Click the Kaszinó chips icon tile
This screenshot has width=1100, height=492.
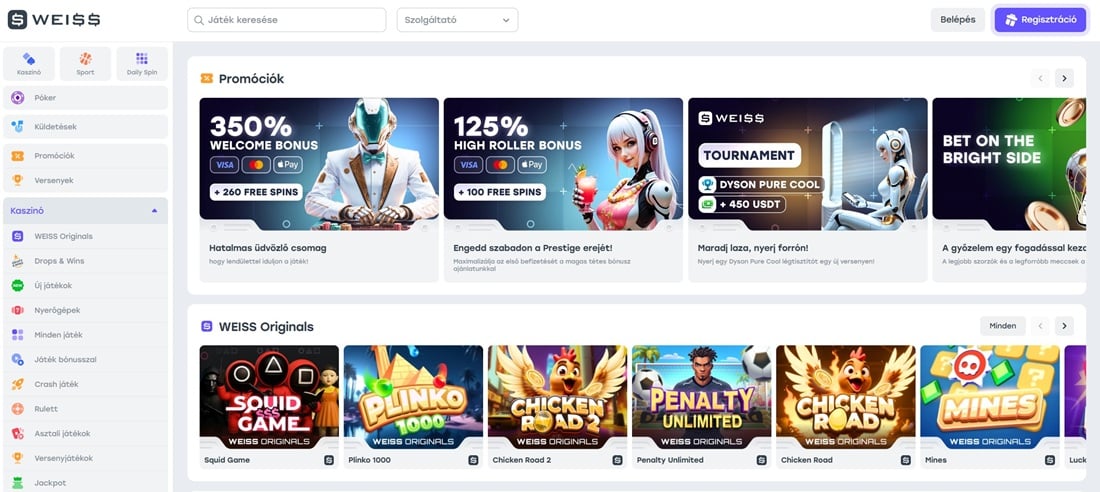[x=29, y=64]
